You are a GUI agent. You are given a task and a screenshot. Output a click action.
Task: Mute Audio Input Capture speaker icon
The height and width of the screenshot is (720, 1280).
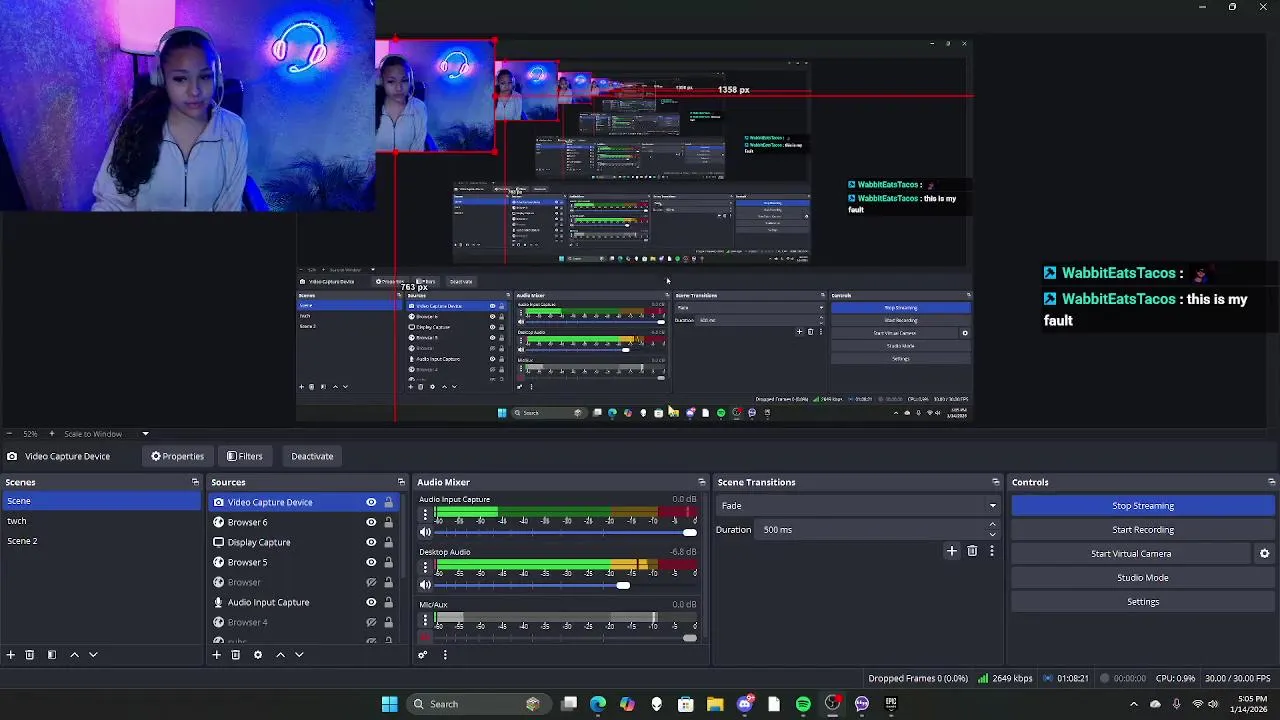coord(425,532)
